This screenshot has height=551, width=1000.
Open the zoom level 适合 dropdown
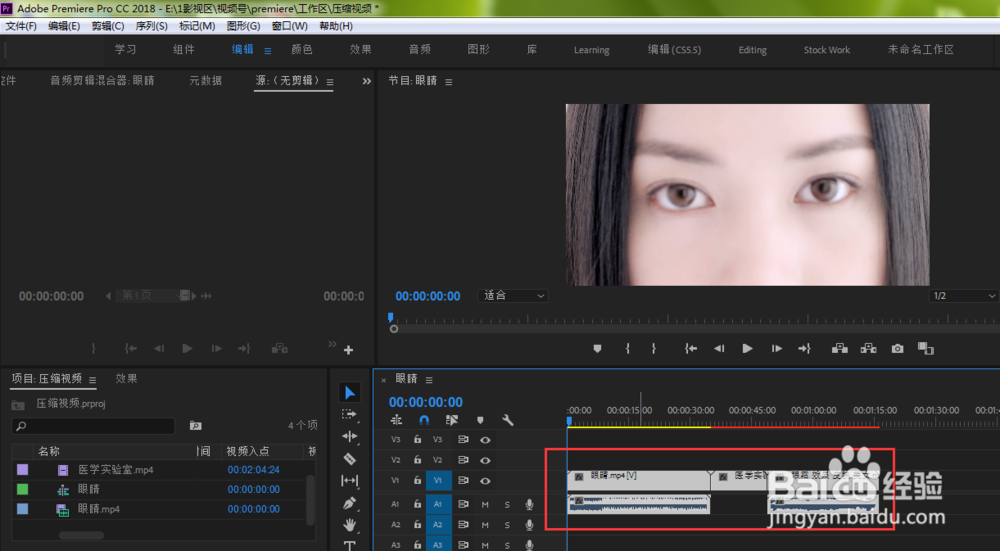[x=513, y=296]
